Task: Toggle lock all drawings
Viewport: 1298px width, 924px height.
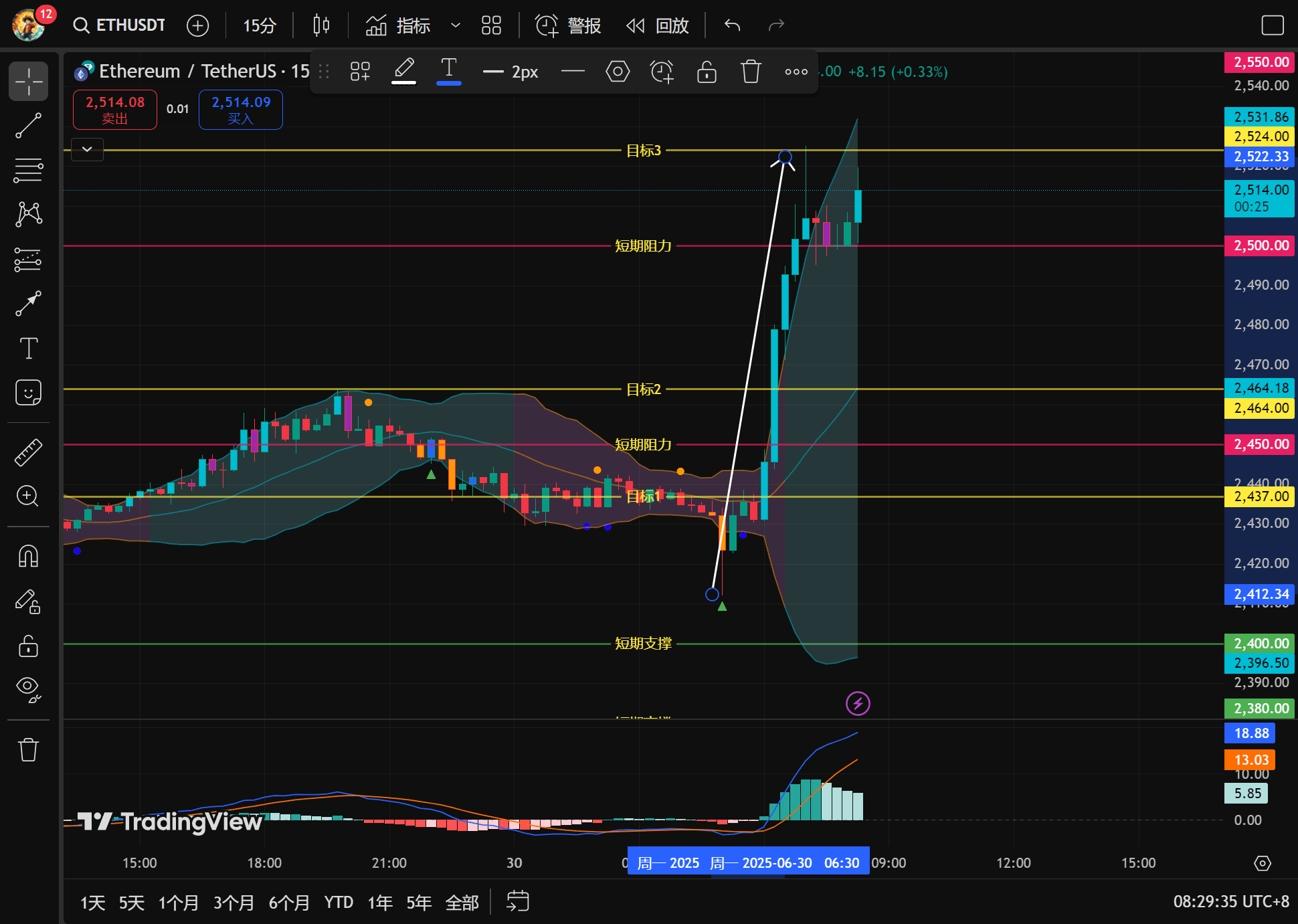Action: click(28, 646)
